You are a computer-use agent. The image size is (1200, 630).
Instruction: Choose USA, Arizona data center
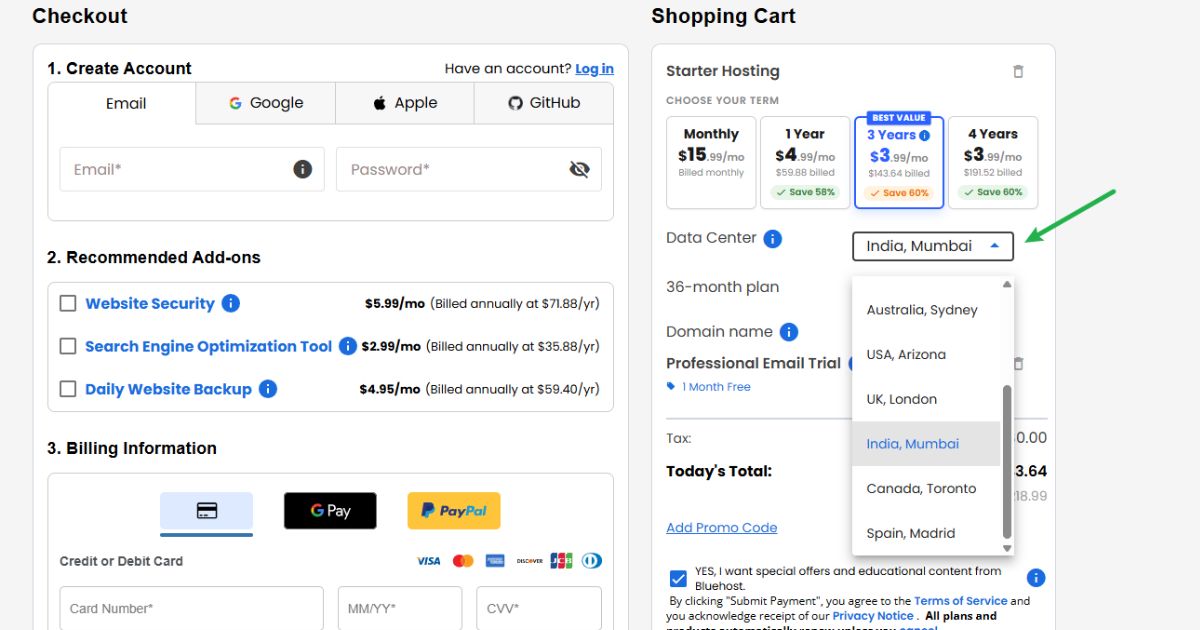926,354
